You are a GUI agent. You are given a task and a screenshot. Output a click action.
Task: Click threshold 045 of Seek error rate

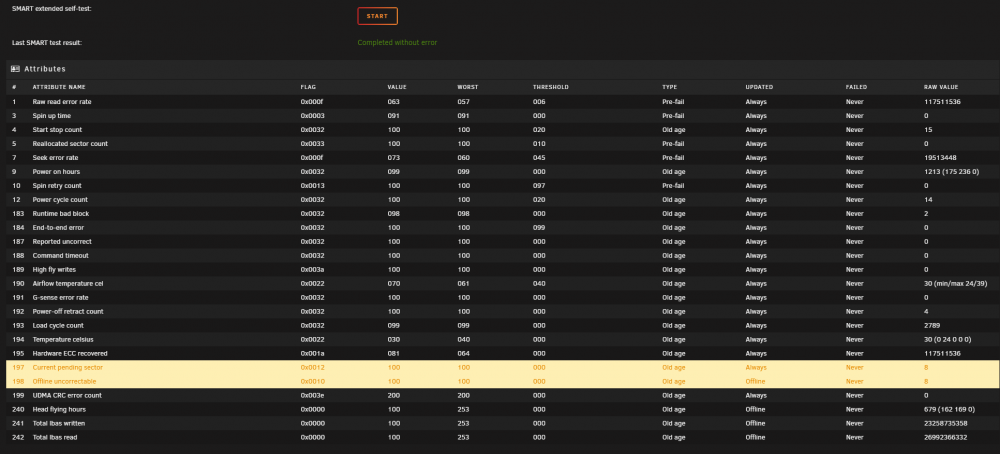click(539, 158)
